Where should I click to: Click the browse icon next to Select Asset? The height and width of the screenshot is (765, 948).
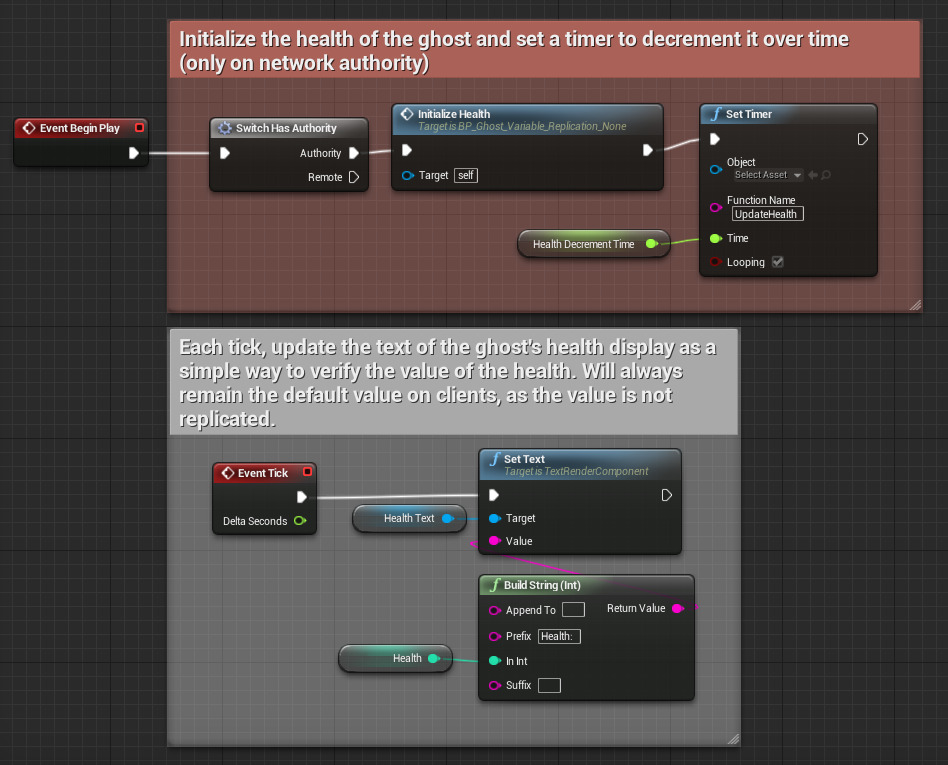point(826,175)
